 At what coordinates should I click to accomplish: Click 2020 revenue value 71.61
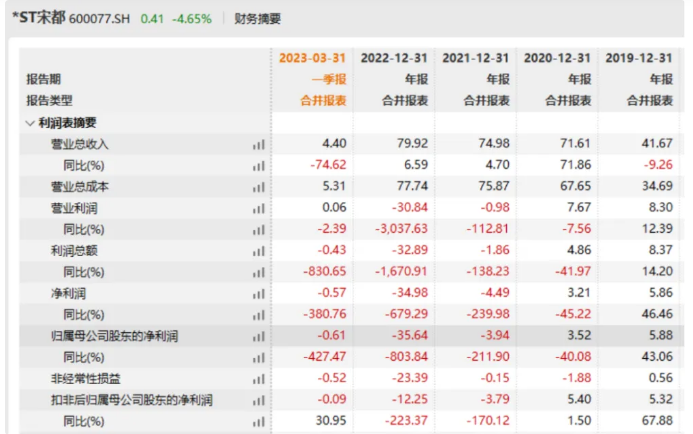575,143
